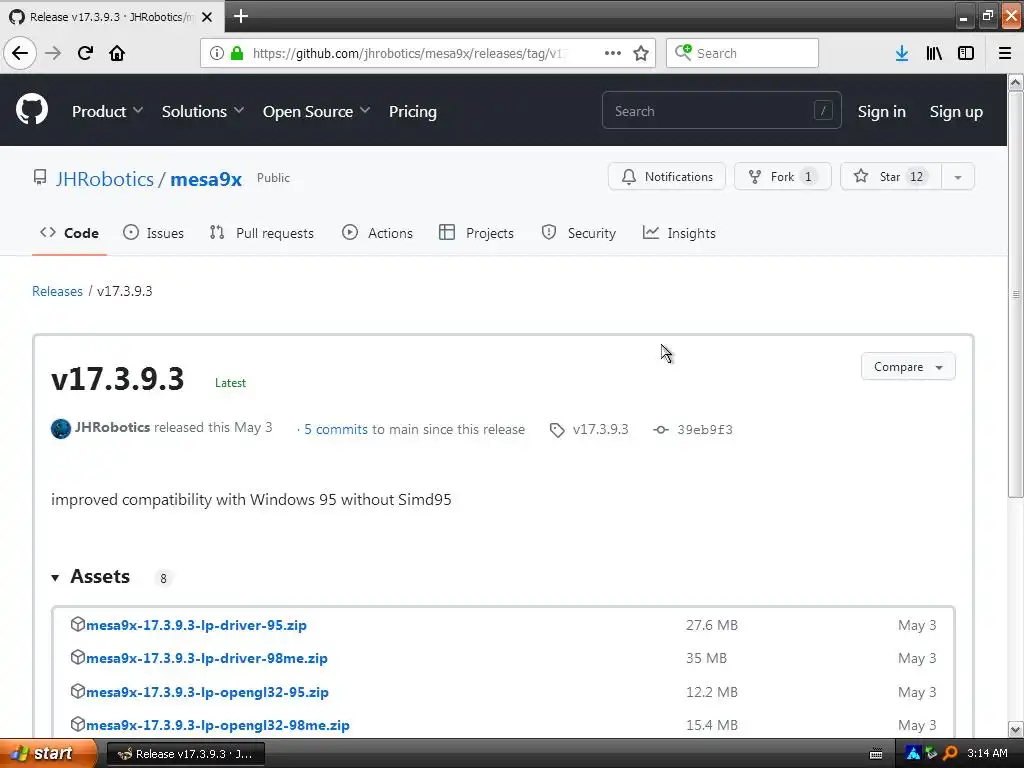Image resolution: width=1024 pixels, height=768 pixels.
Task: Click Sign up
Action: pyautogui.click(x=956, y=112)
